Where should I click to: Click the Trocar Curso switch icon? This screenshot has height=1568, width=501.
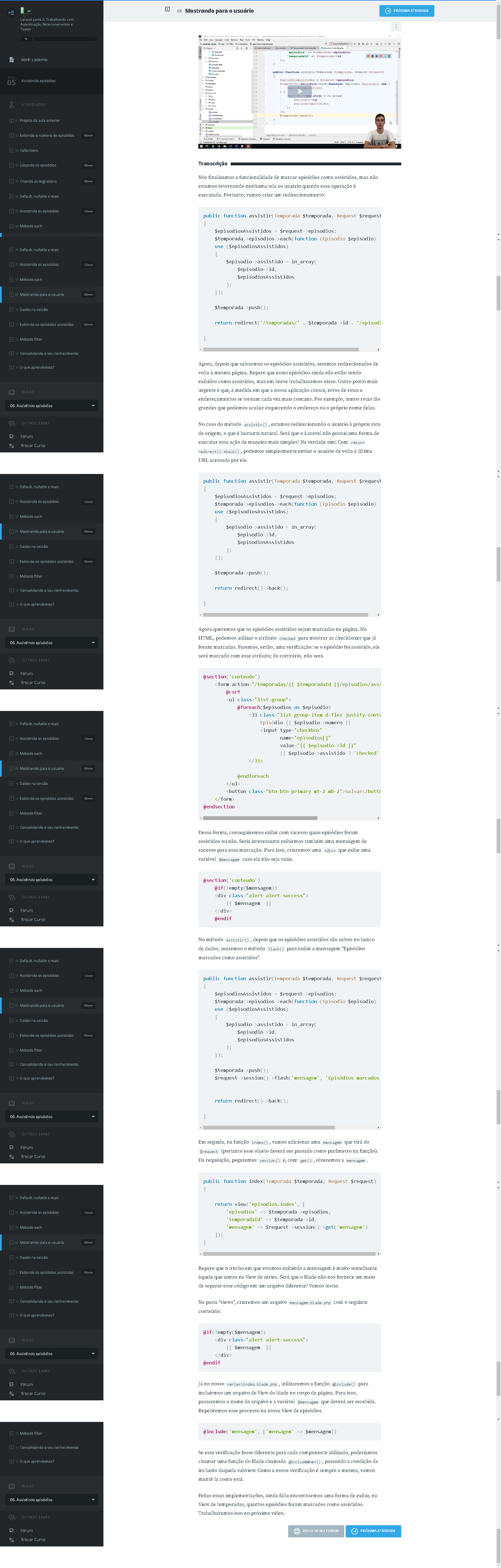click(x=12, y=446)
